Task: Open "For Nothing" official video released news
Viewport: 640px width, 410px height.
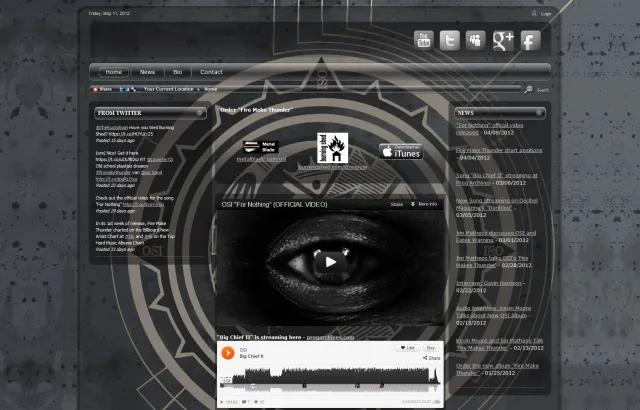Action: click(x=489, y=129)
